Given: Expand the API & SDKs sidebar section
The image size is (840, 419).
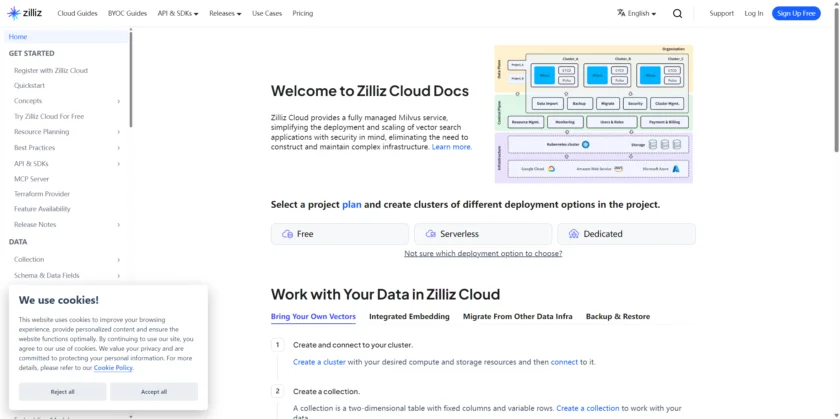Looking at the screenshot, I should pyautogui.click(x=118, y=164).
